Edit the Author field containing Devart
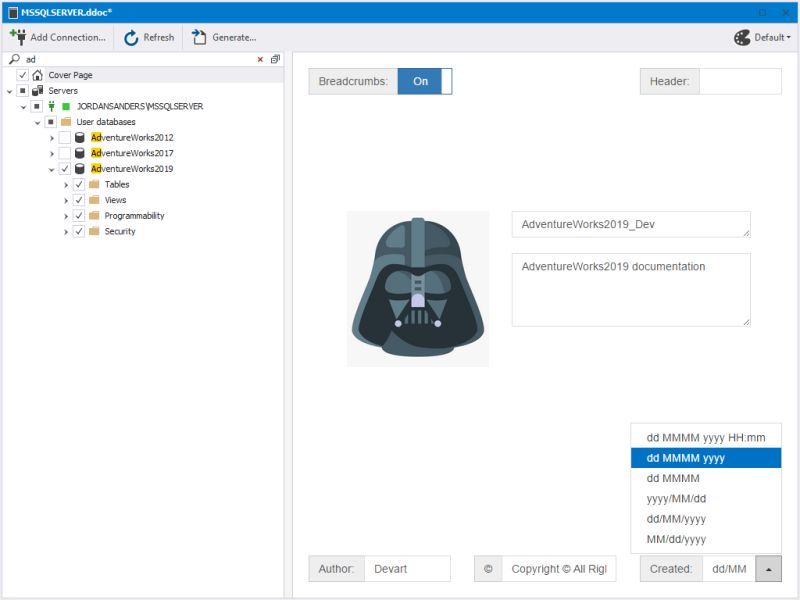800x600 pixels. pyautogui.click(x=410, y=568)
